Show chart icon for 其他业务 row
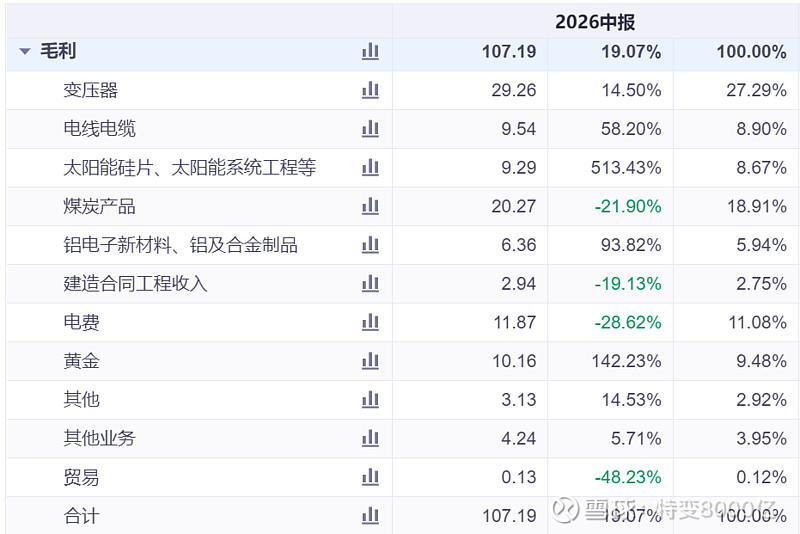Viewport: 800px width, 534px height. tap(370, 438)
